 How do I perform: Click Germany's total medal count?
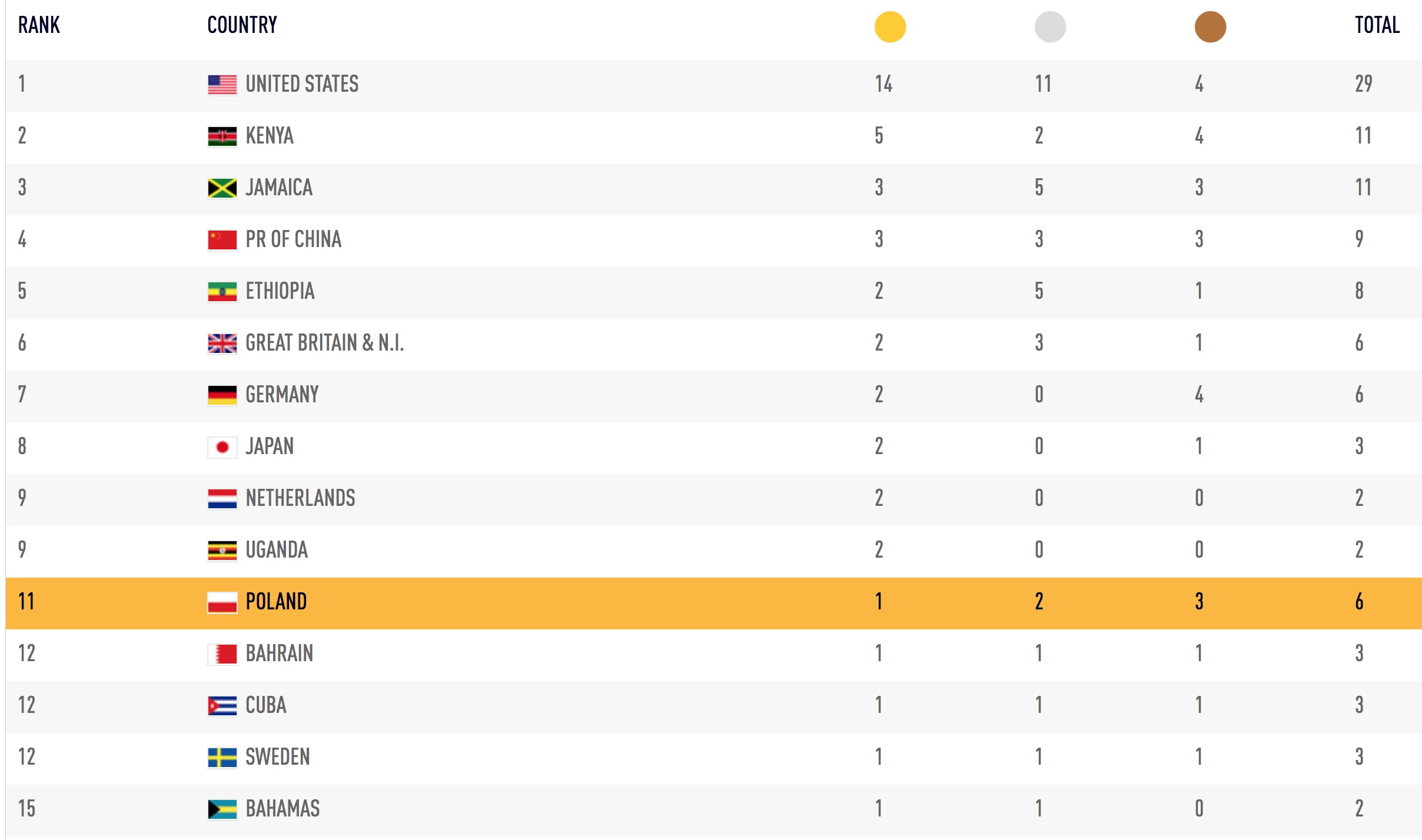point(1359,395)
